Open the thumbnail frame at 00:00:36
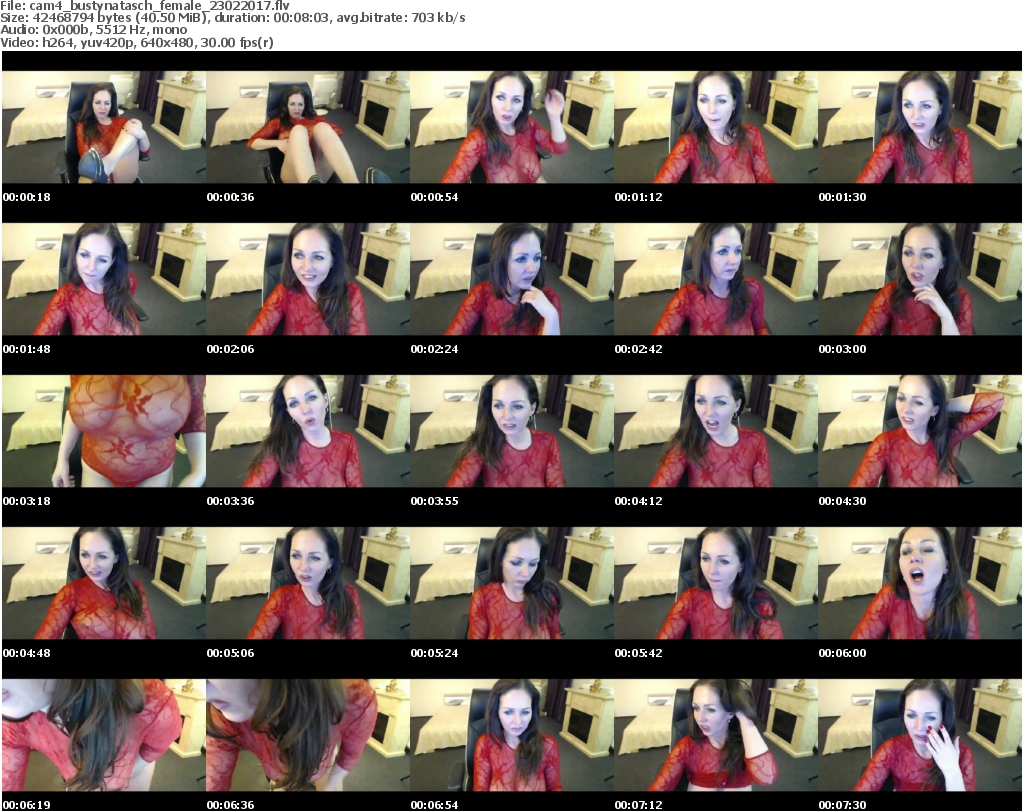 pyautogui.click(x=308, y=127)
